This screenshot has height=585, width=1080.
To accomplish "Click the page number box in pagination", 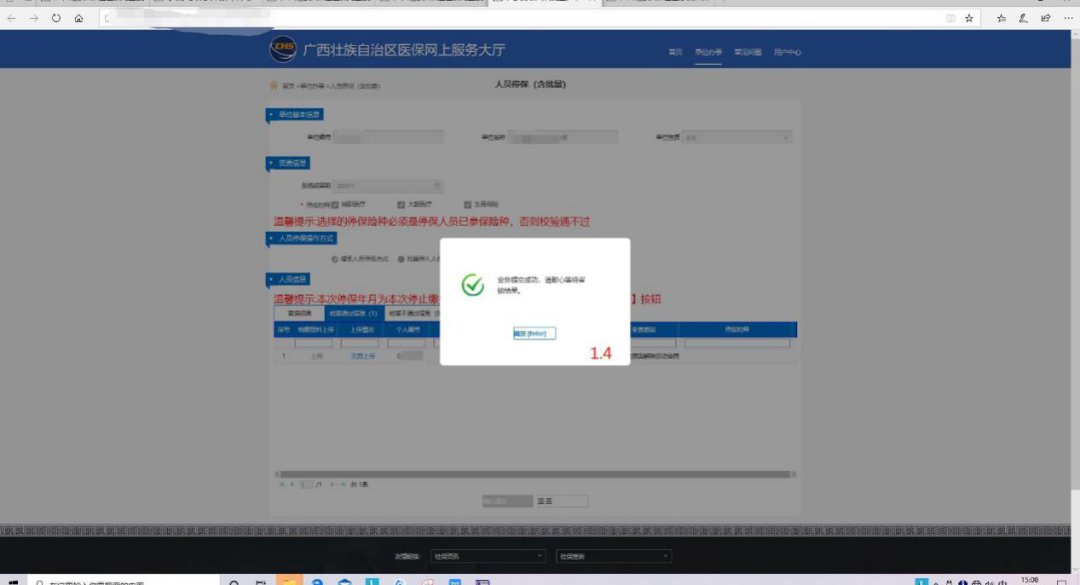I will tap(307, 484).
